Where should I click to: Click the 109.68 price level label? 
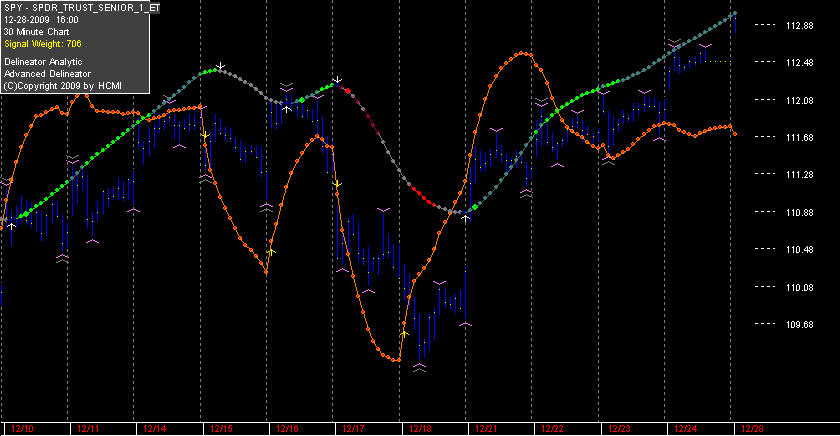point(799,325)
